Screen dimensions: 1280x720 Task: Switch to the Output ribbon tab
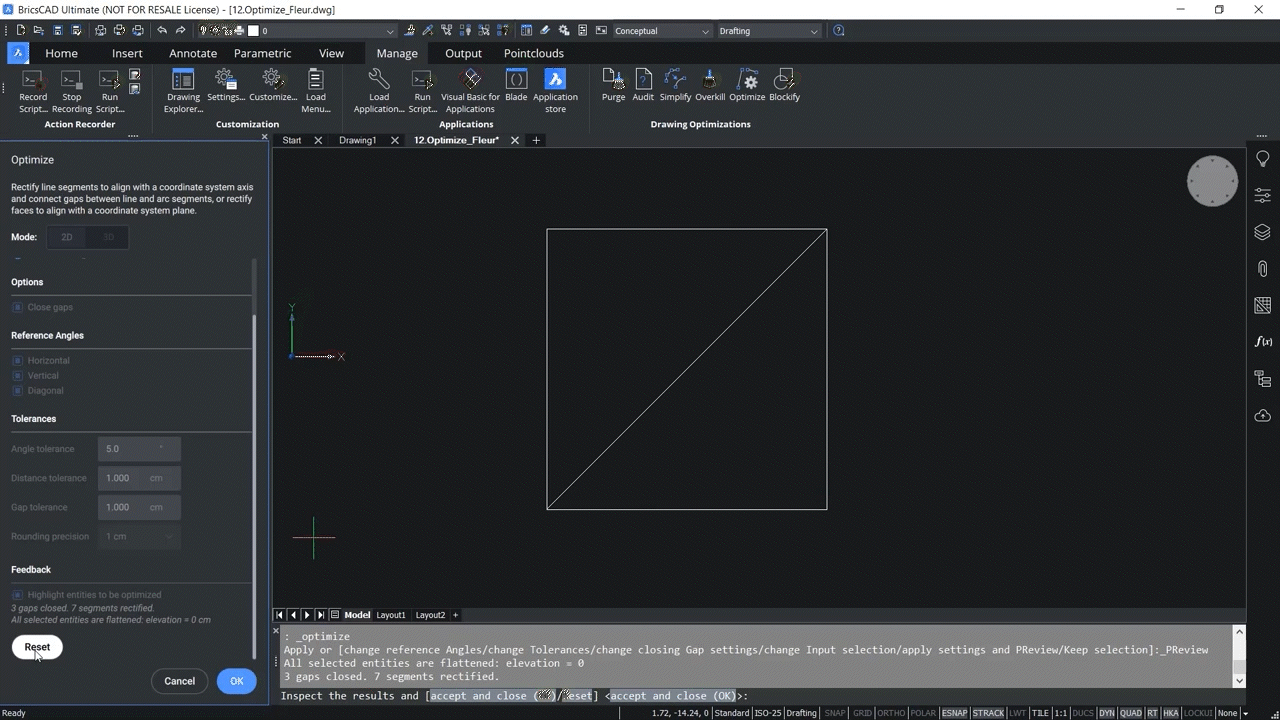click(x=463, y=53)
